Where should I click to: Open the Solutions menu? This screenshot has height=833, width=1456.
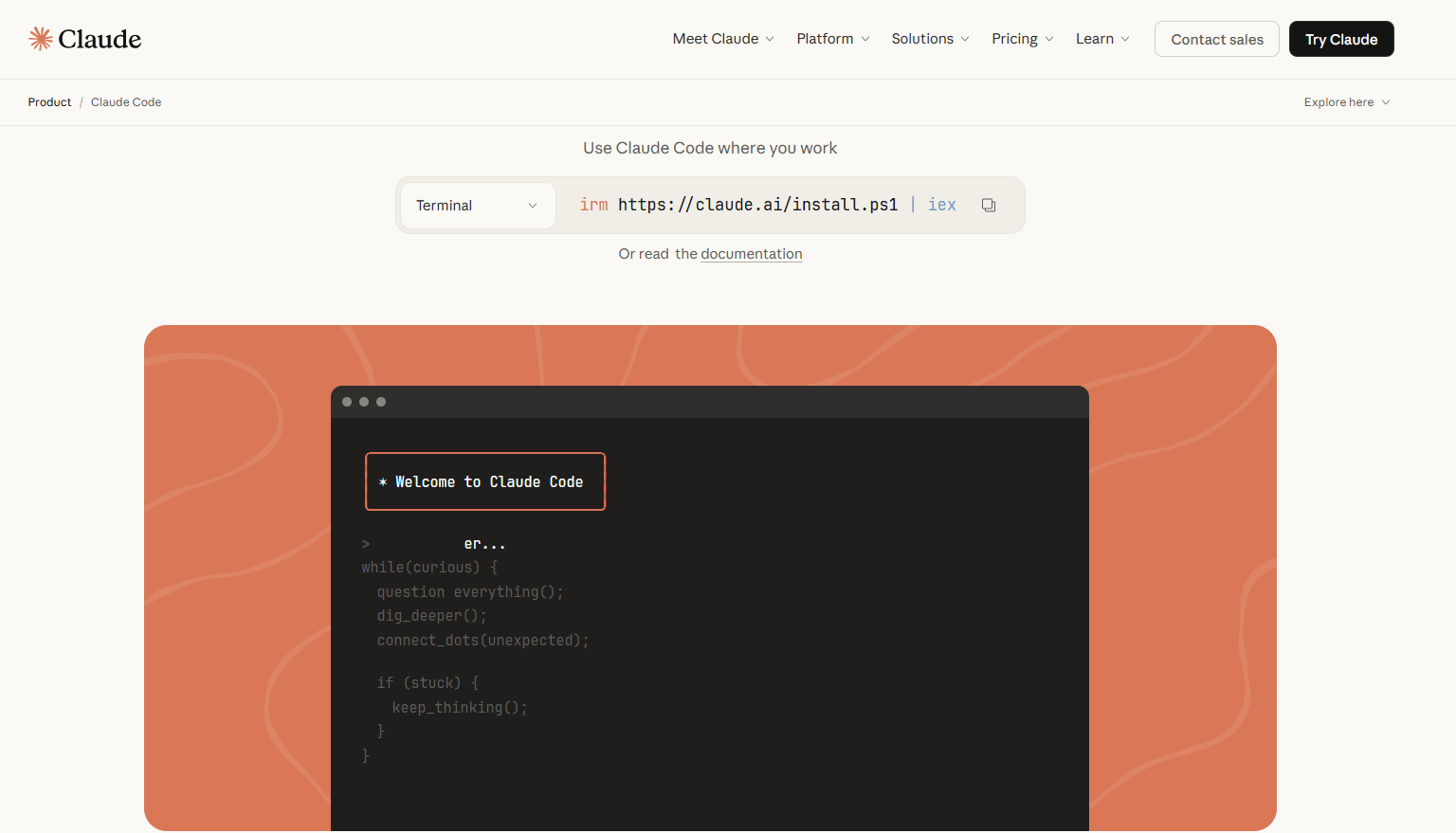(930, 39)
